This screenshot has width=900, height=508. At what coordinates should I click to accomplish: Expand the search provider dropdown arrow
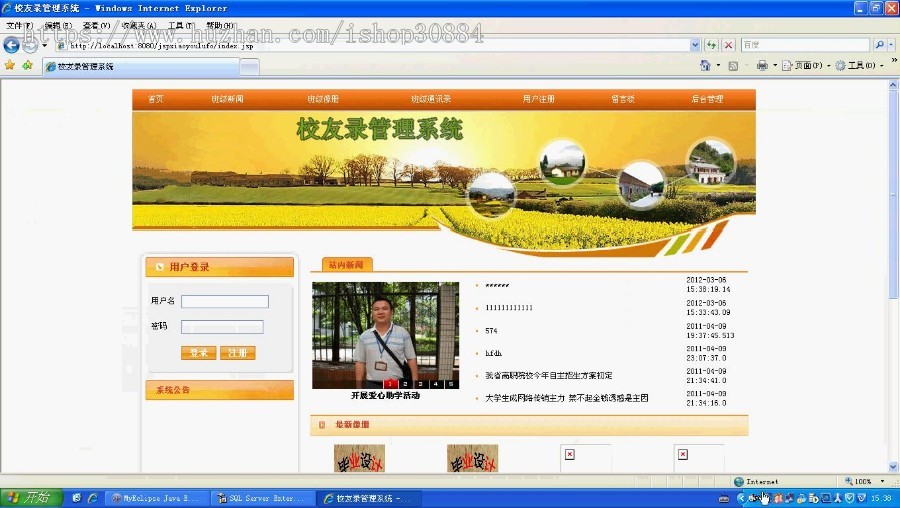click(x=891, y=45)
